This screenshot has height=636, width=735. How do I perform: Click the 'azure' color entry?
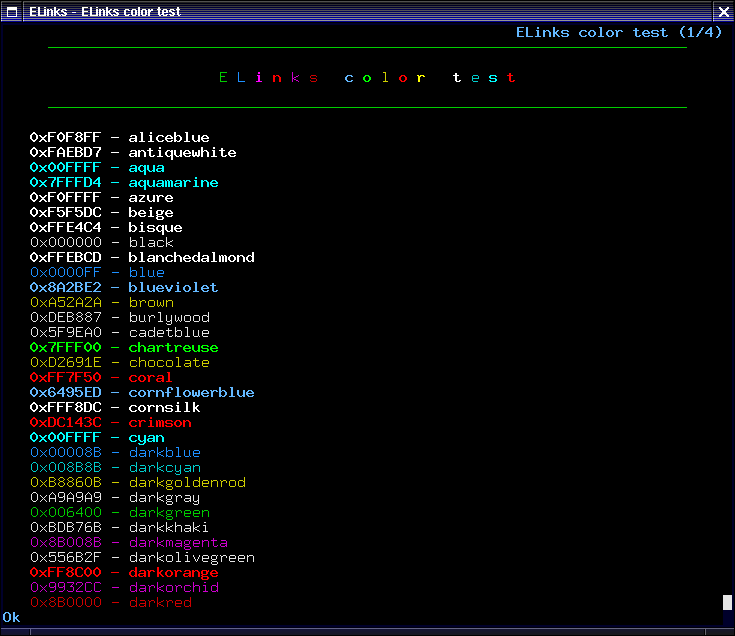point(102,197)
